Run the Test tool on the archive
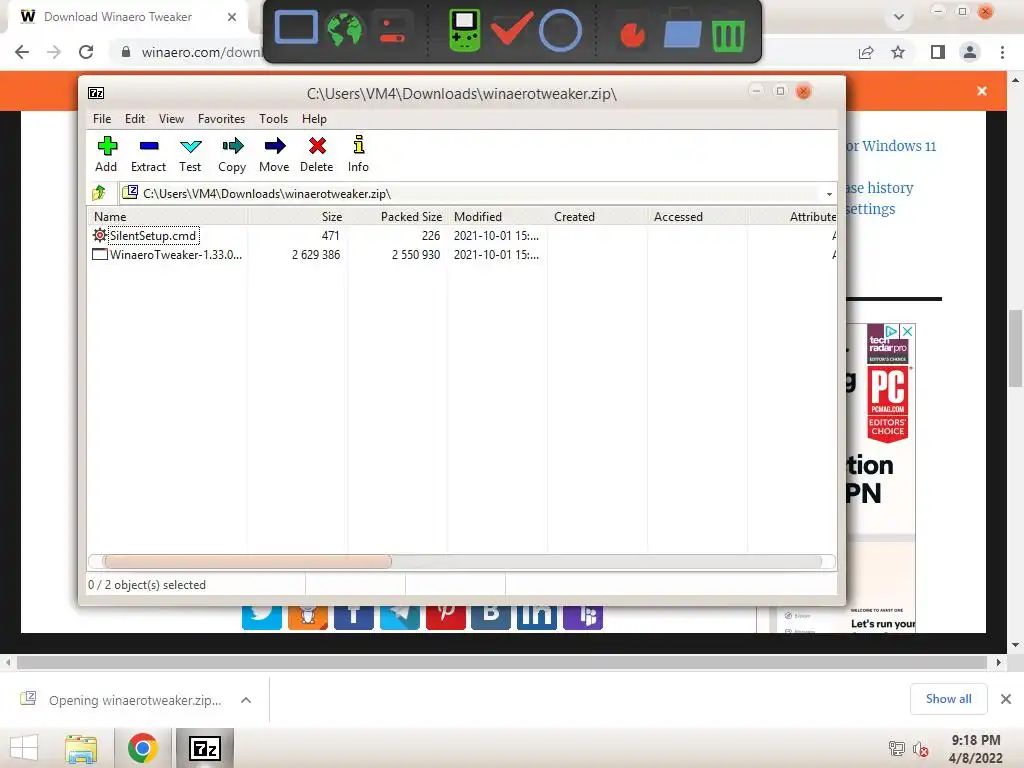The image size is (1024, 768). pos(190,154)
